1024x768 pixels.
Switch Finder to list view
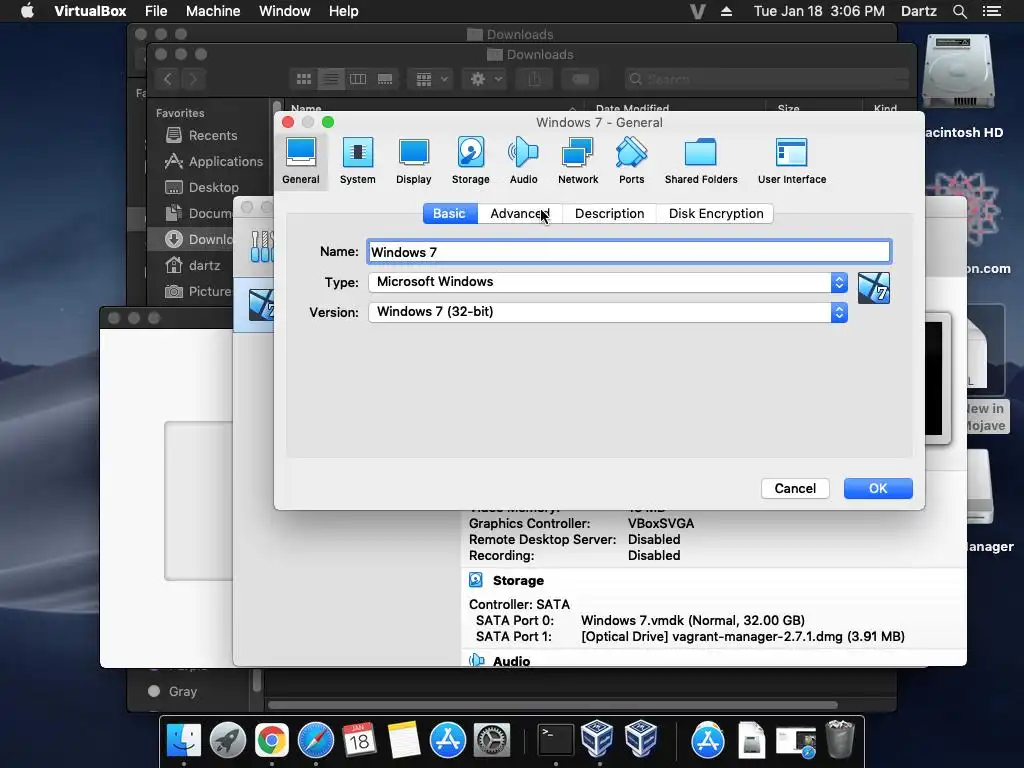click(331, 79)
